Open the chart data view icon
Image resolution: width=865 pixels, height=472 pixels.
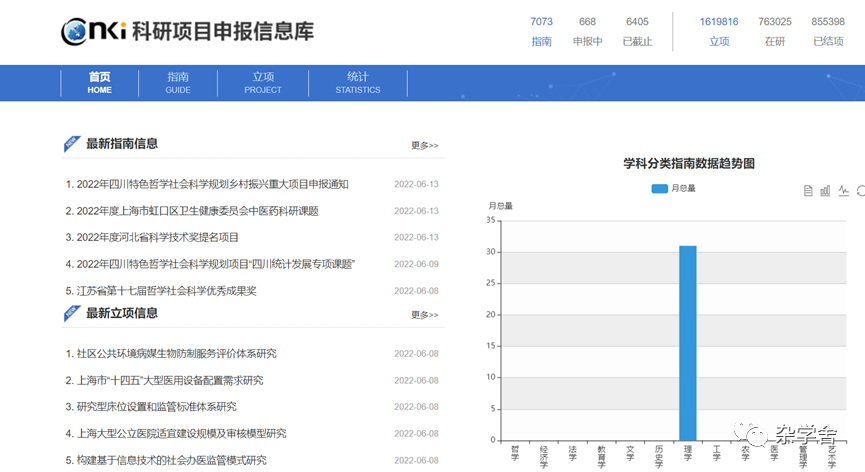pos(808,191)
